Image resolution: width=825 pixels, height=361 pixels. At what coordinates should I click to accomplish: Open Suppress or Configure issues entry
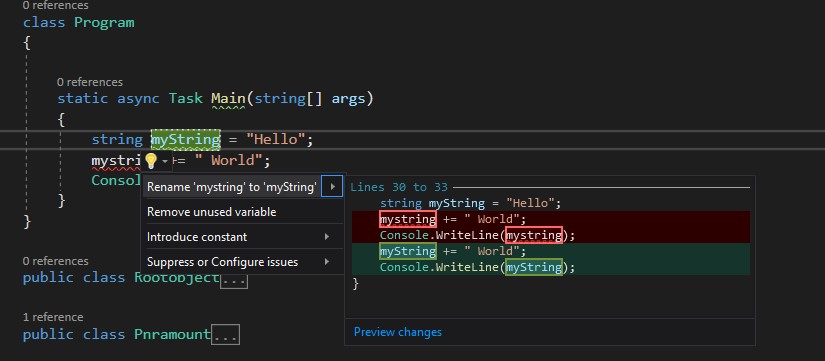coord(223,262)
